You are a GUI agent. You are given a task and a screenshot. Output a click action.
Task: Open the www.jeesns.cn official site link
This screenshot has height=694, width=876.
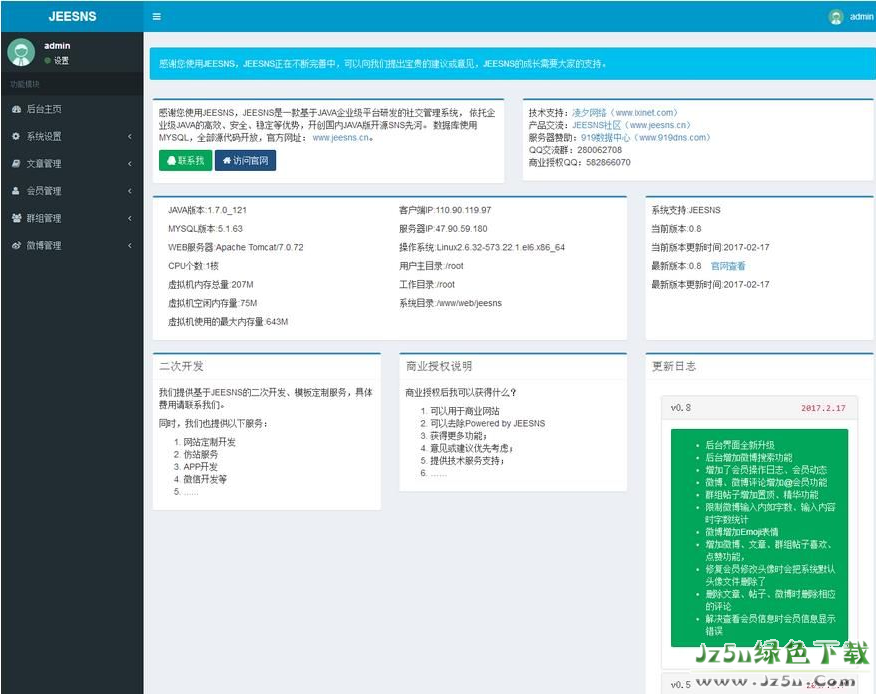(x=341, y=137)
